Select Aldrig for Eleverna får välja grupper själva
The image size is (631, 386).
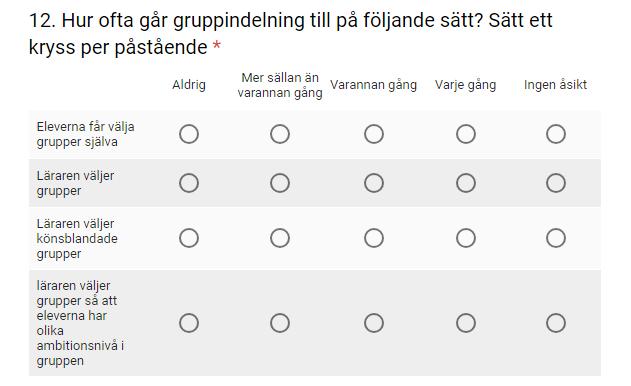(x=189, y=134)
